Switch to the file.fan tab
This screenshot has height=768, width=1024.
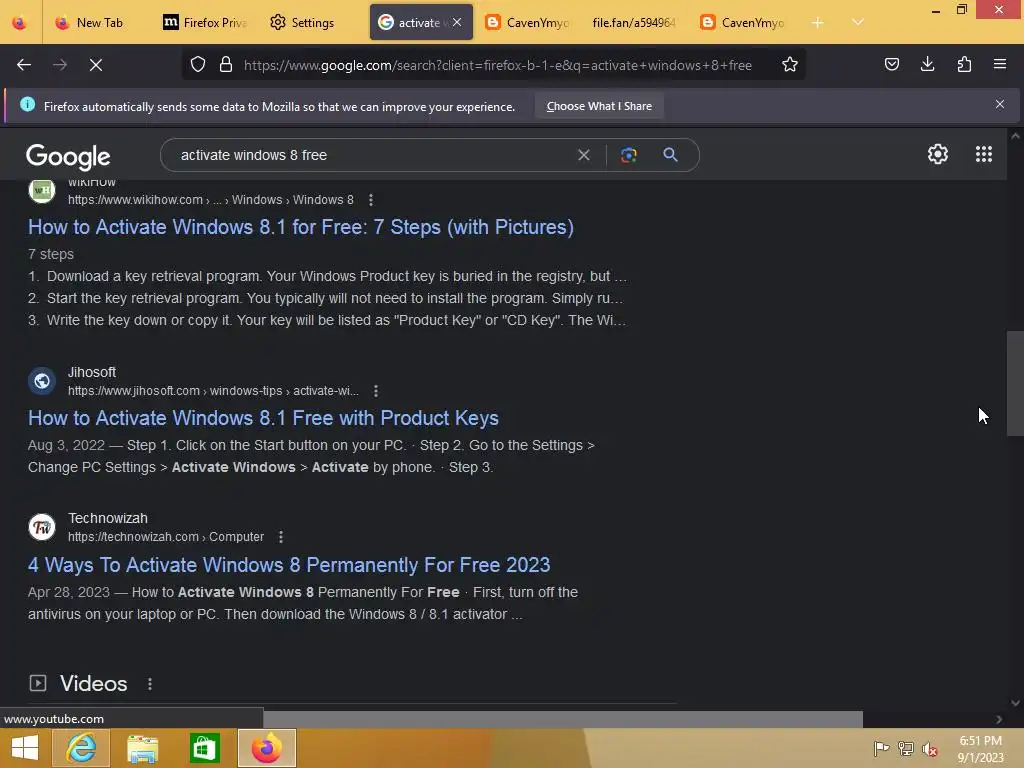634,22
